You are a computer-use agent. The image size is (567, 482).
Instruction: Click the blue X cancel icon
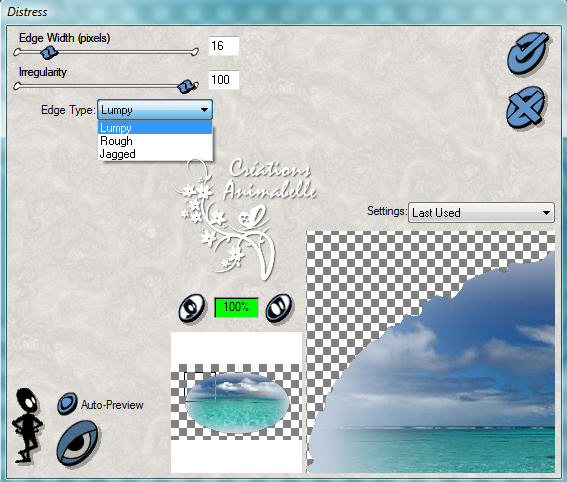click(525, 107)
